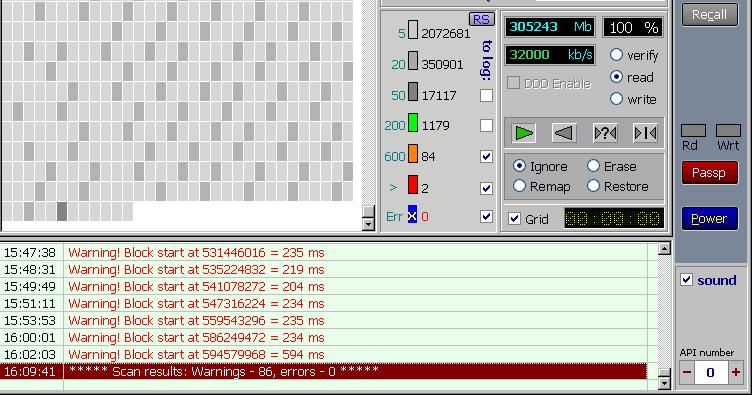This screenshot has height=395, width=752.
Task: Select the write radio button
Action: point(616,99)
